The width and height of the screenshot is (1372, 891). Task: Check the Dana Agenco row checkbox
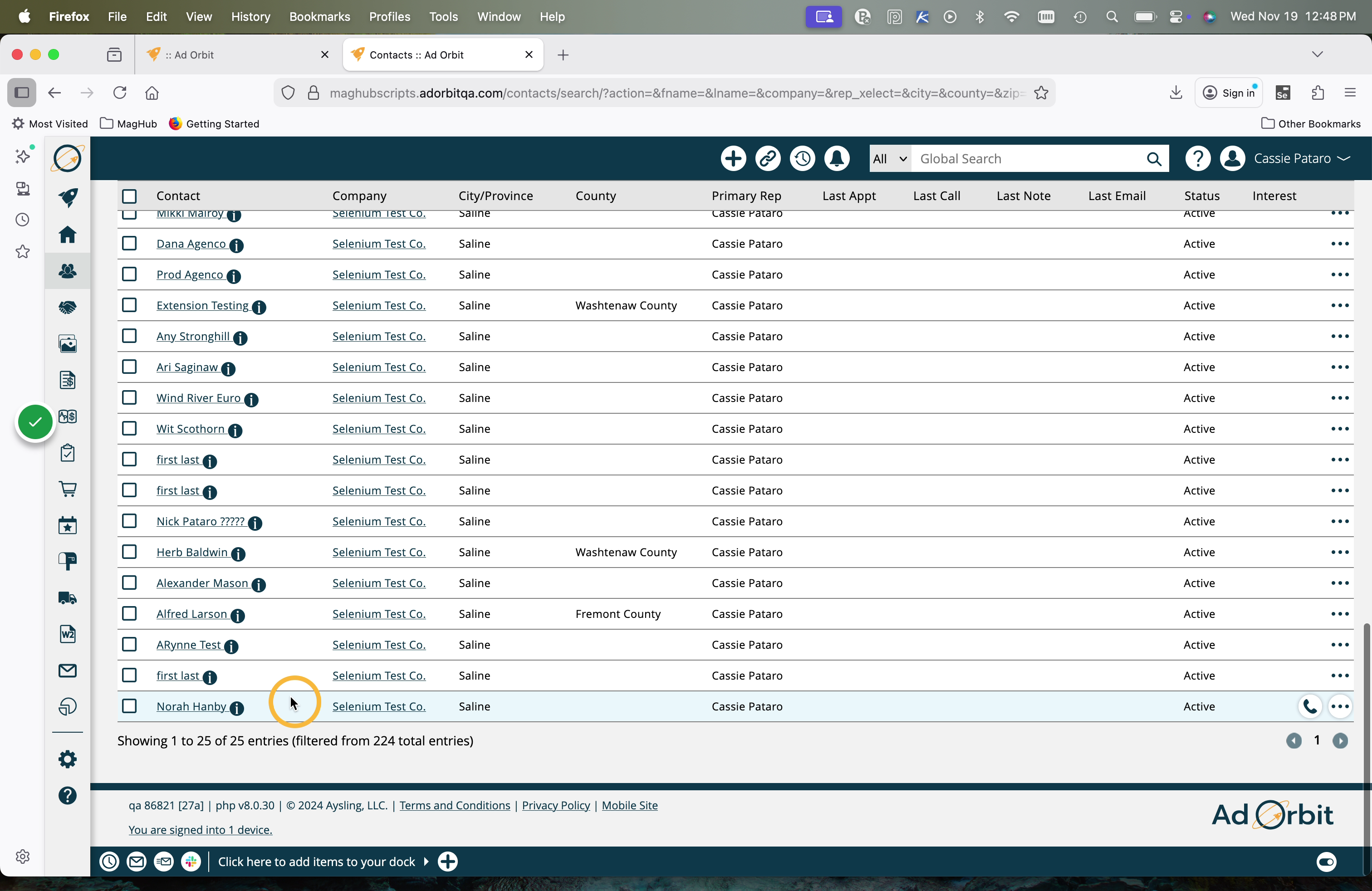pos(129,243)
